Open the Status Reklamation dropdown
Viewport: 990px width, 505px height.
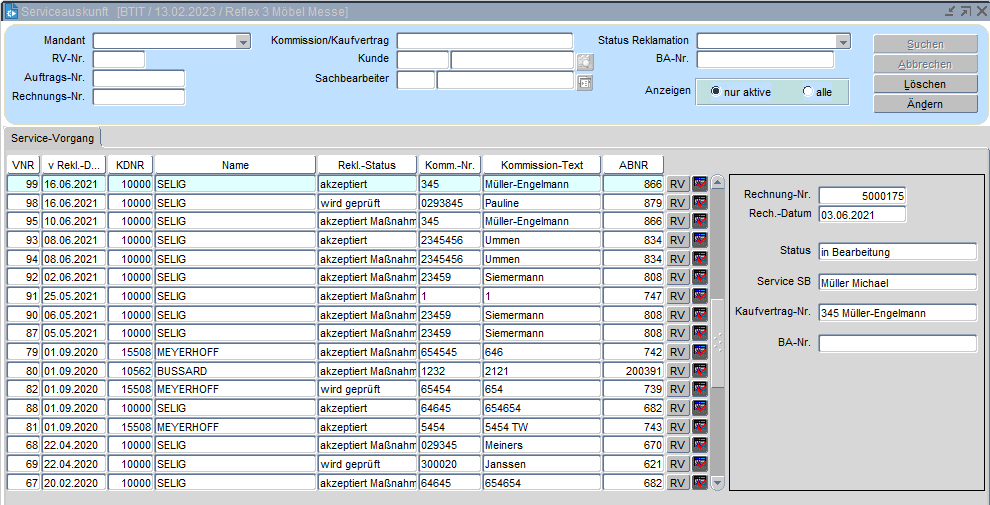843,42
